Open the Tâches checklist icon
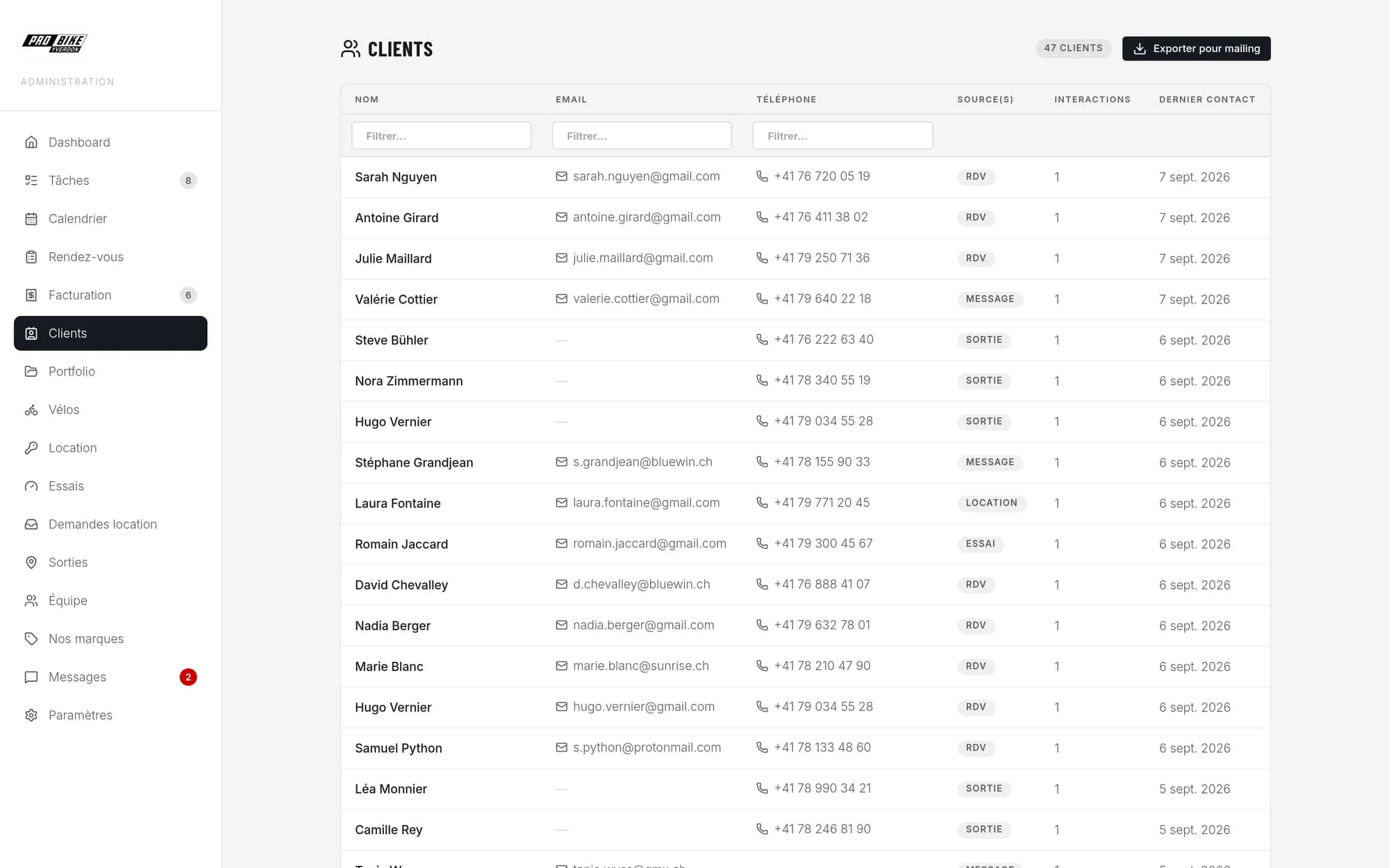1389x868 pixels. tap(31, 181)
